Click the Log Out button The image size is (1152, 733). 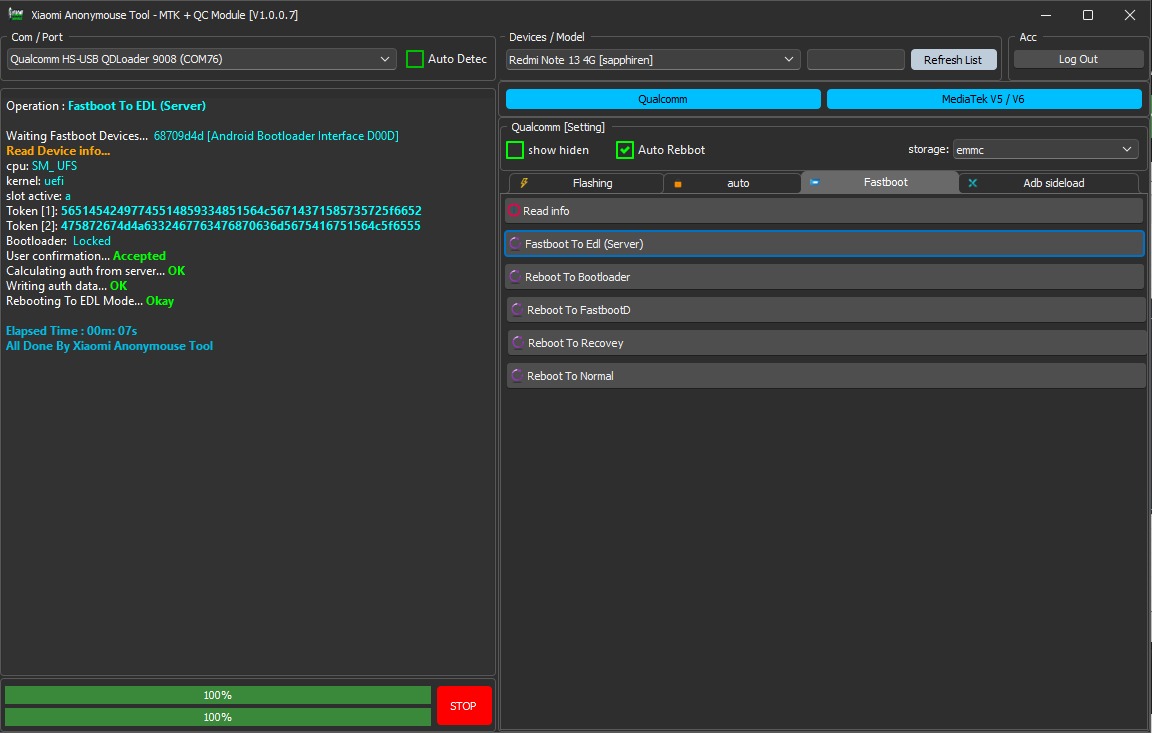coord(1078,58)
